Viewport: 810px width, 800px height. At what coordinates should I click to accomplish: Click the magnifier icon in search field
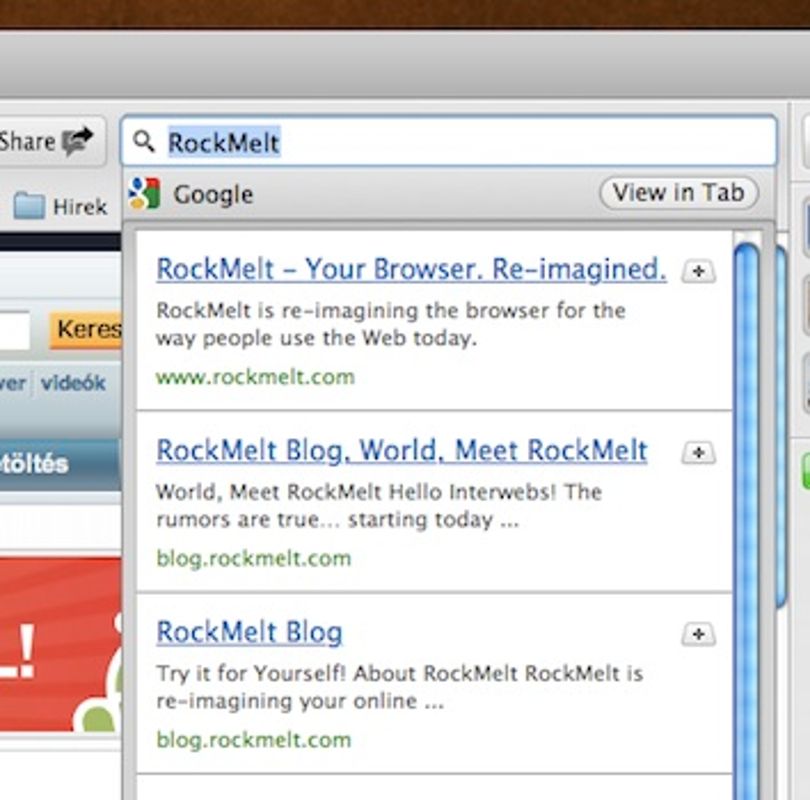pos(144,141)
